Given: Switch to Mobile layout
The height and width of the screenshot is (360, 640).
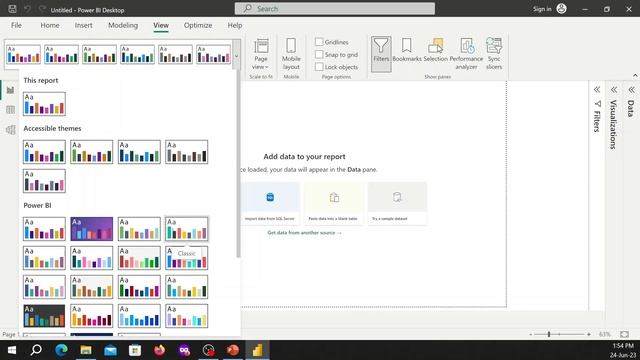Looking at the screenshot, I should click(291, 54).
